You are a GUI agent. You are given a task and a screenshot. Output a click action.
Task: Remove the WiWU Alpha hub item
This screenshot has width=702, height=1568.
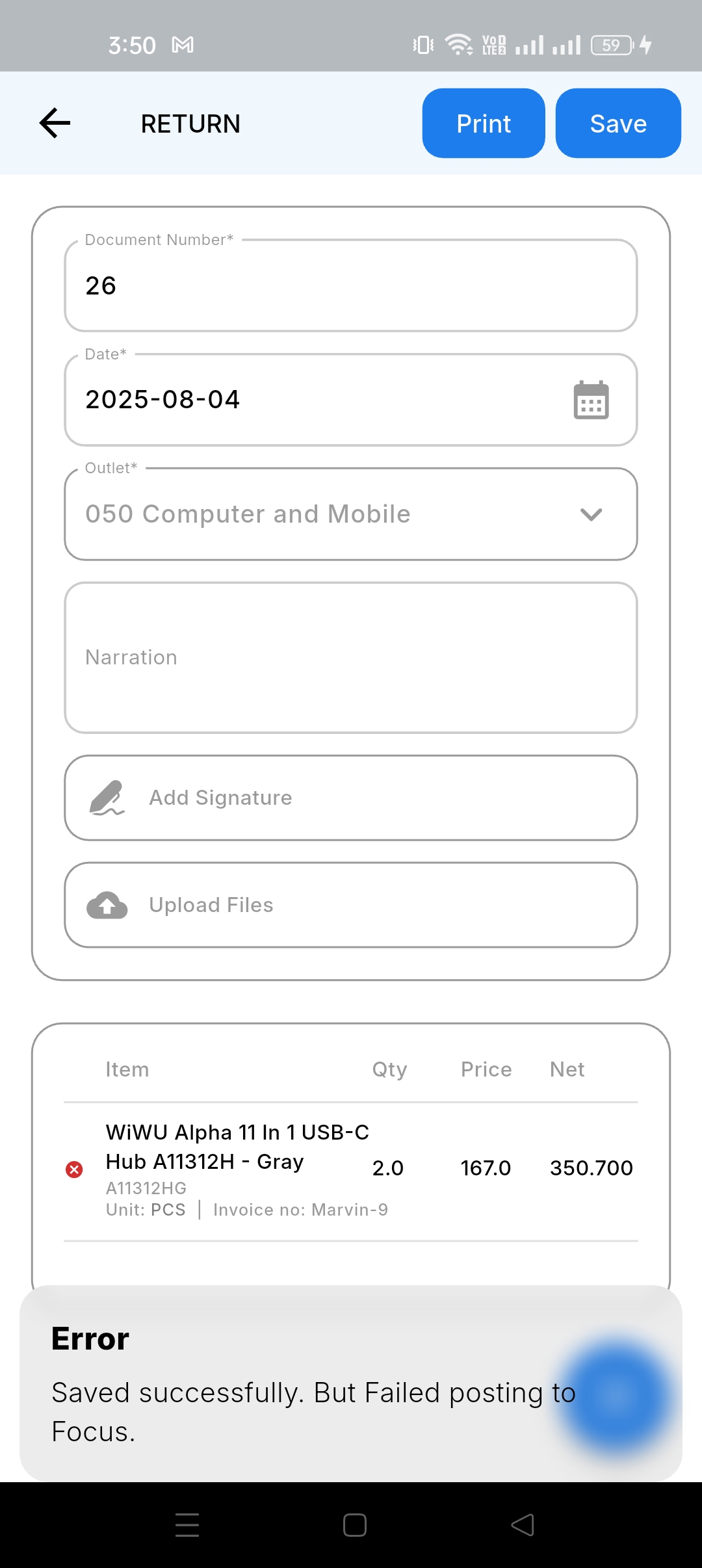point(75,1169)
